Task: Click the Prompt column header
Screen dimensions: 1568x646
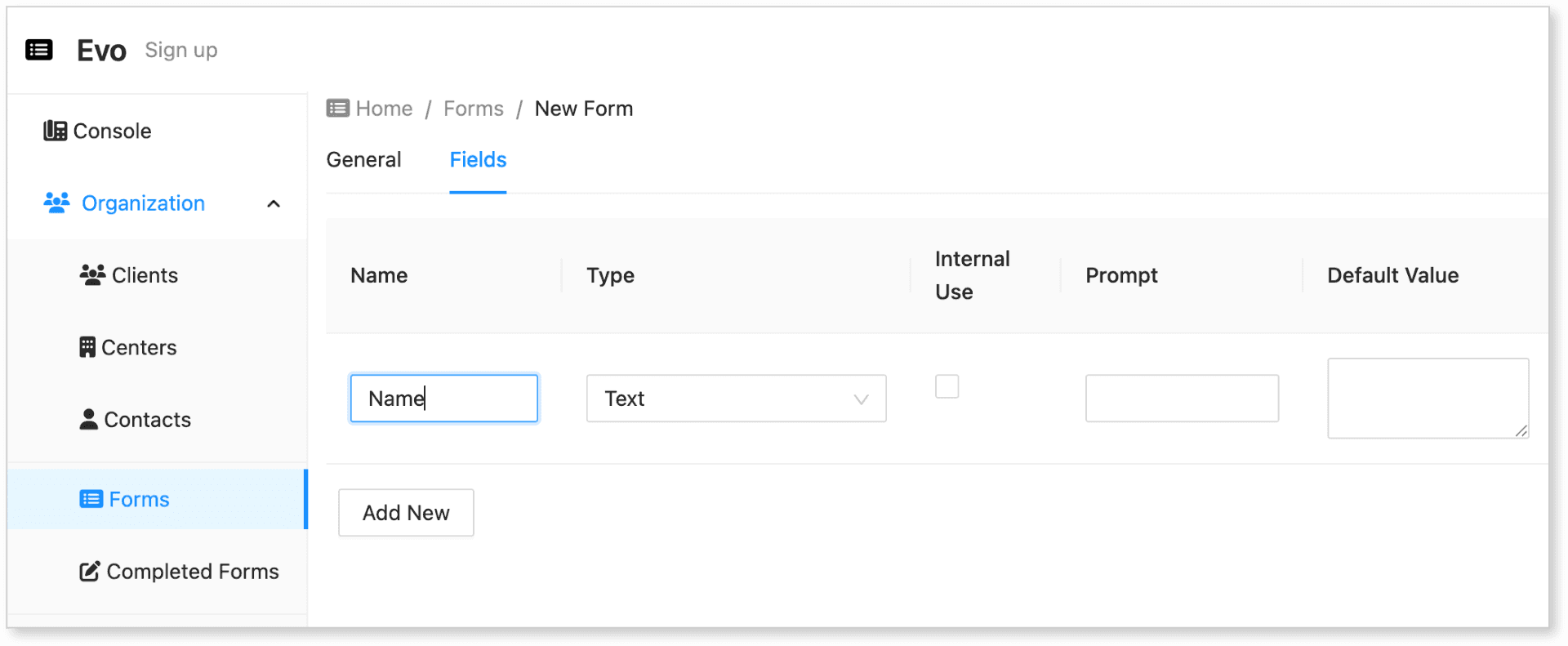Action: pos(1121,275)
